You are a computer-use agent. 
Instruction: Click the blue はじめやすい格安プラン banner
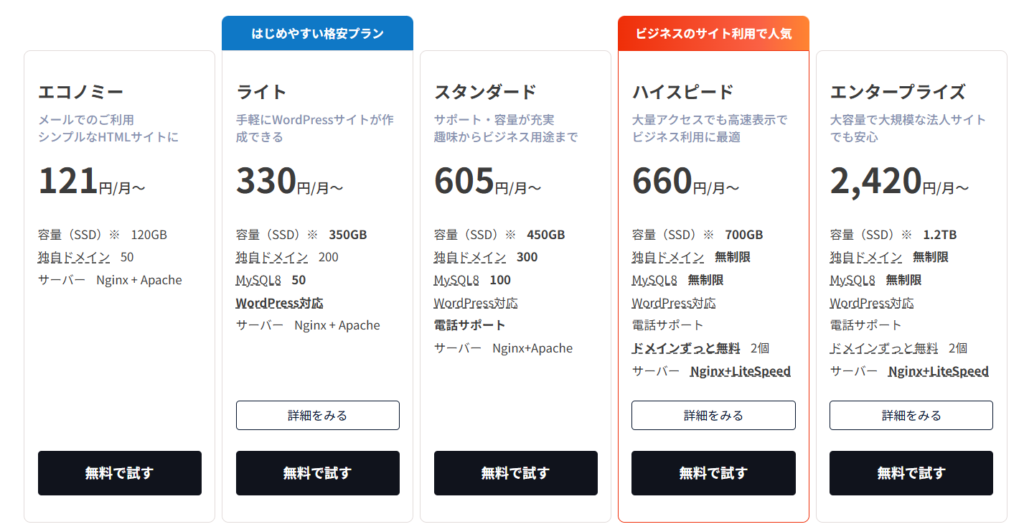pyautogui.click(x=317, y=33)
